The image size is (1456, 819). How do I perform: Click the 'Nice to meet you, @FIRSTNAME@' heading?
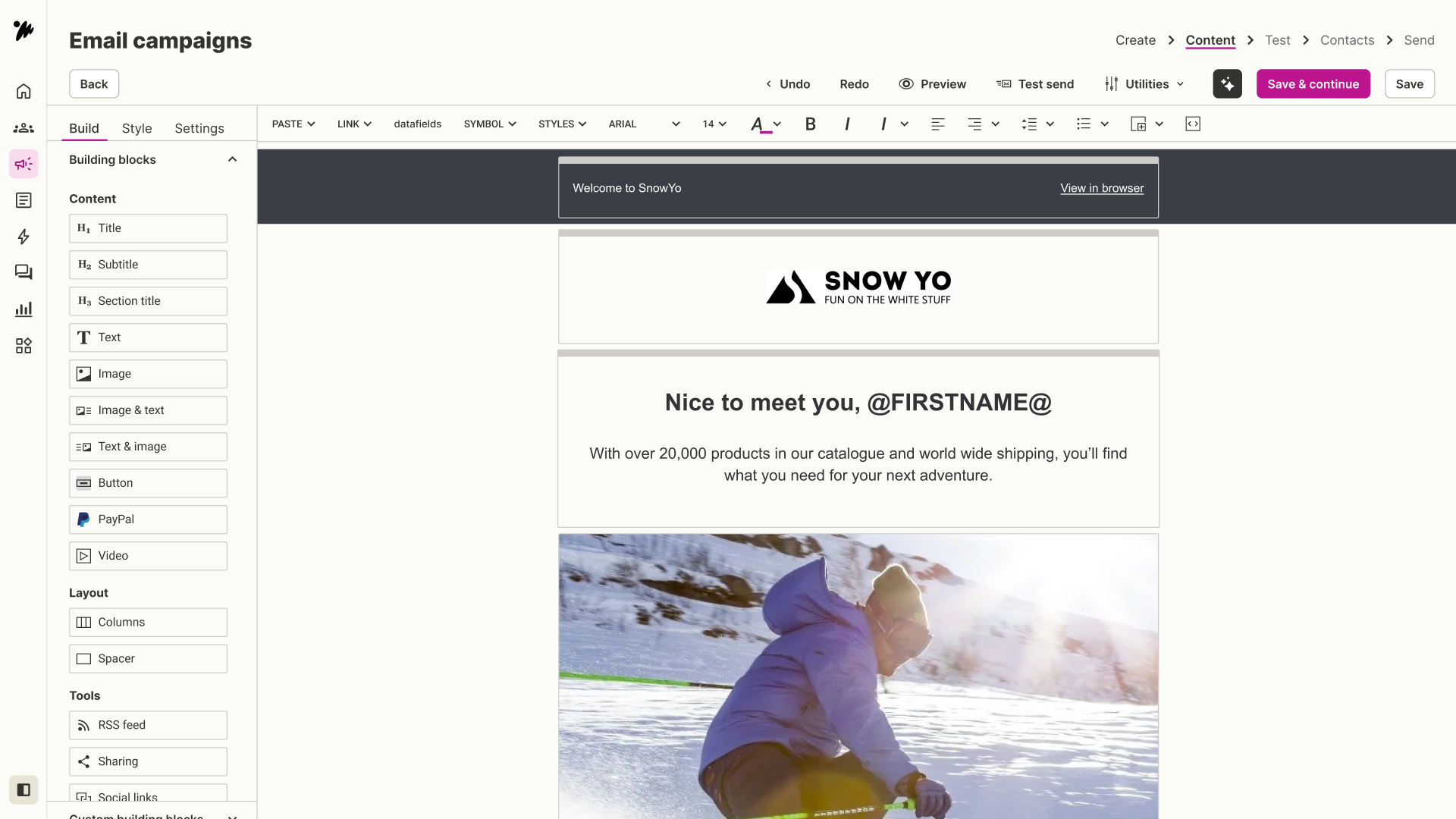[858, 403]
